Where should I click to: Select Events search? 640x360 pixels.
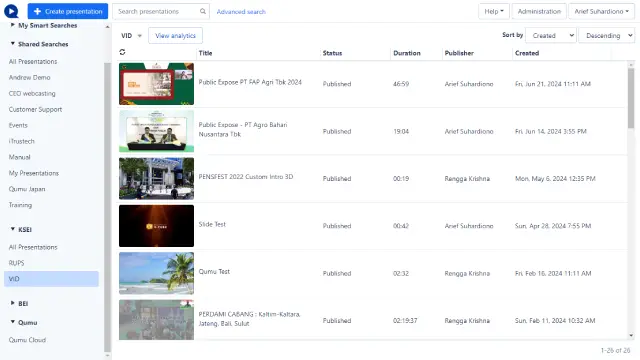[18, 125]
